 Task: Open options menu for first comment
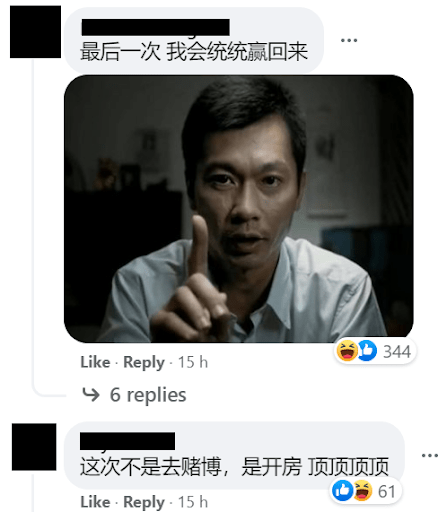coord(349,40)
